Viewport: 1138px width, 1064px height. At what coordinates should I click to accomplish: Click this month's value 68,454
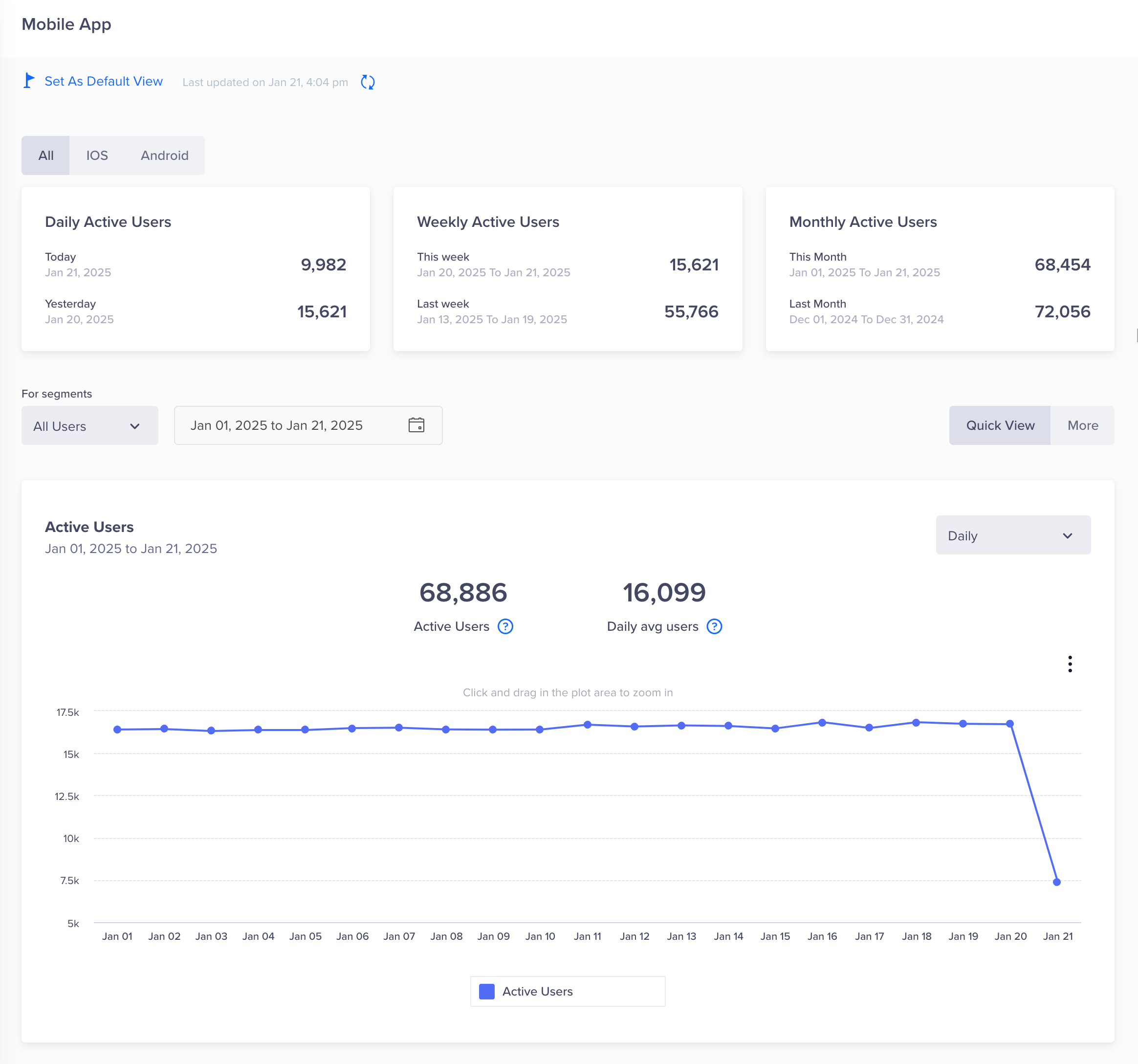tap(1062, 265)
